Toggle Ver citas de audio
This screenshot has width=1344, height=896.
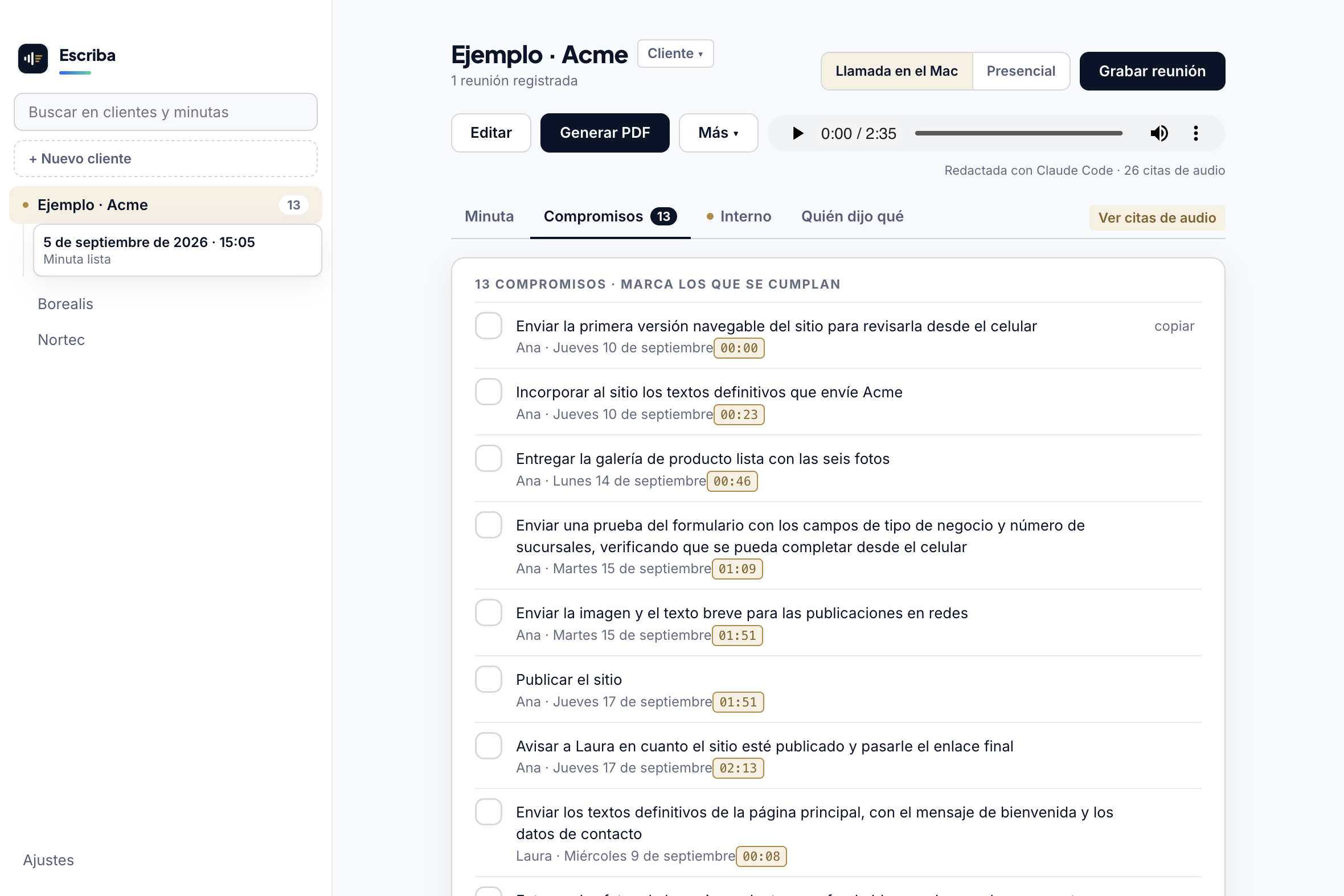coord(1157,217)
